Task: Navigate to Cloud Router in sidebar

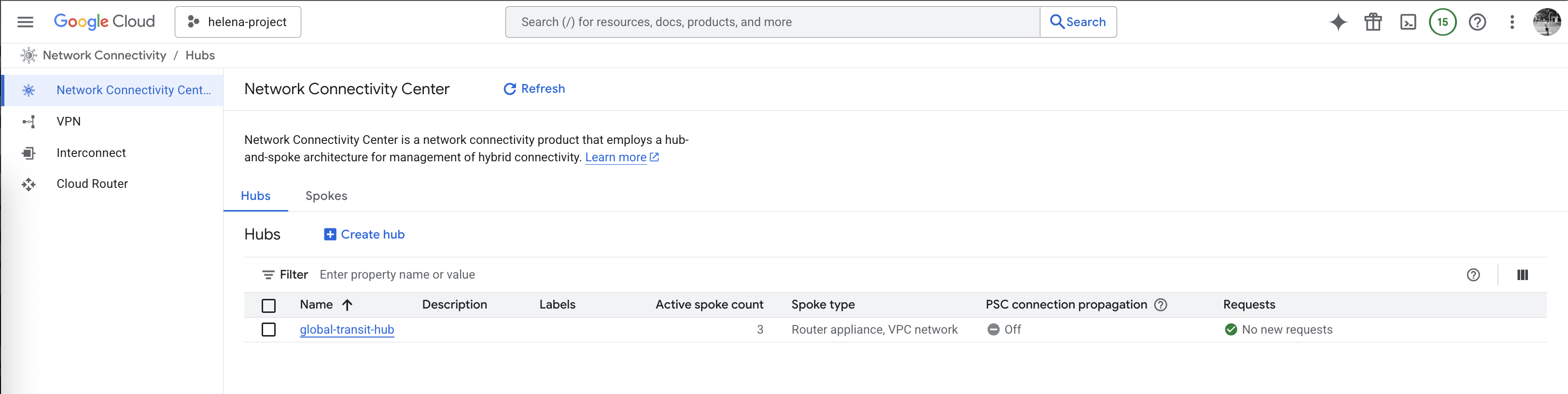Action: [x=92, y=184]
